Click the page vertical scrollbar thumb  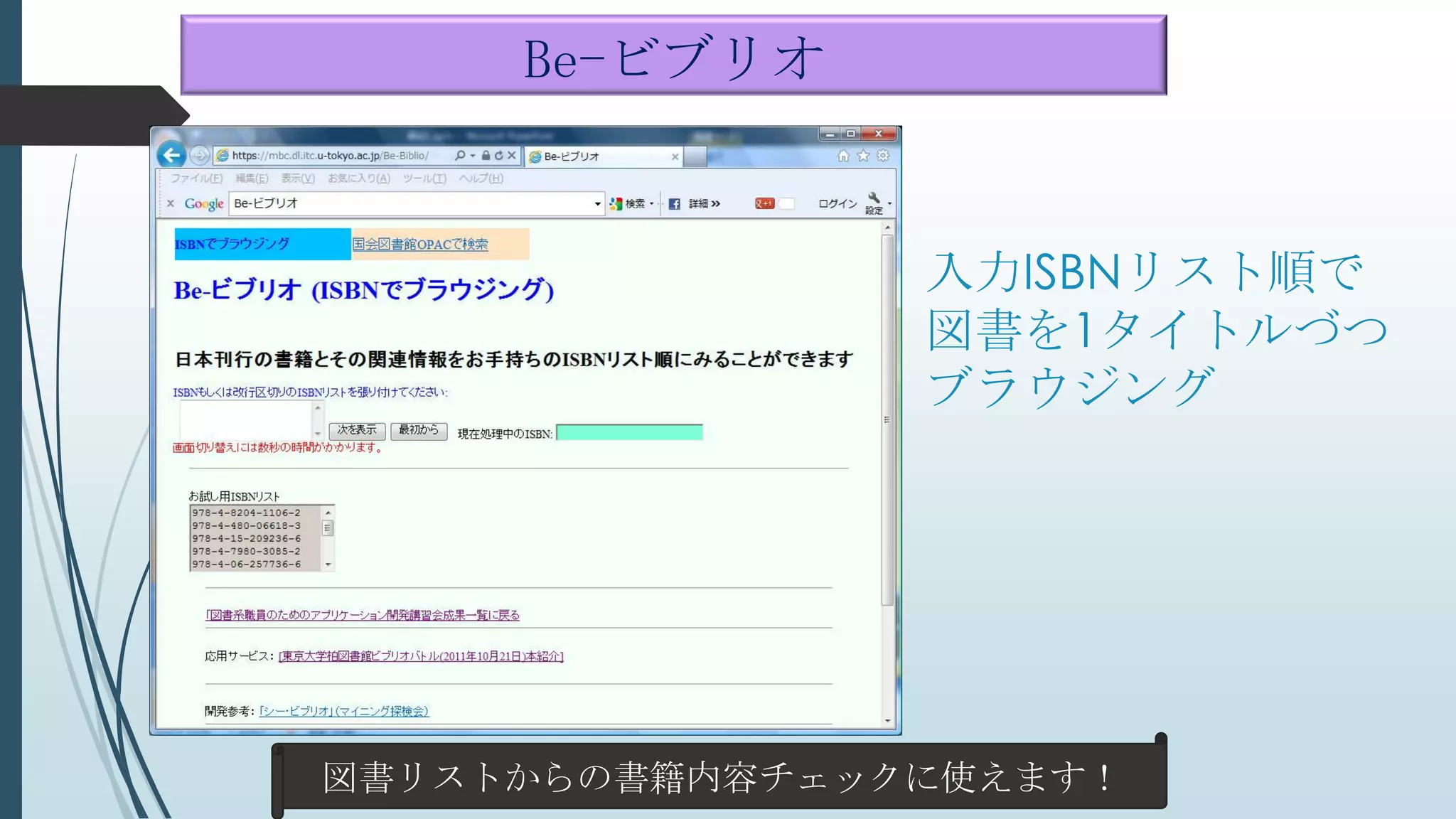[887, 419]
